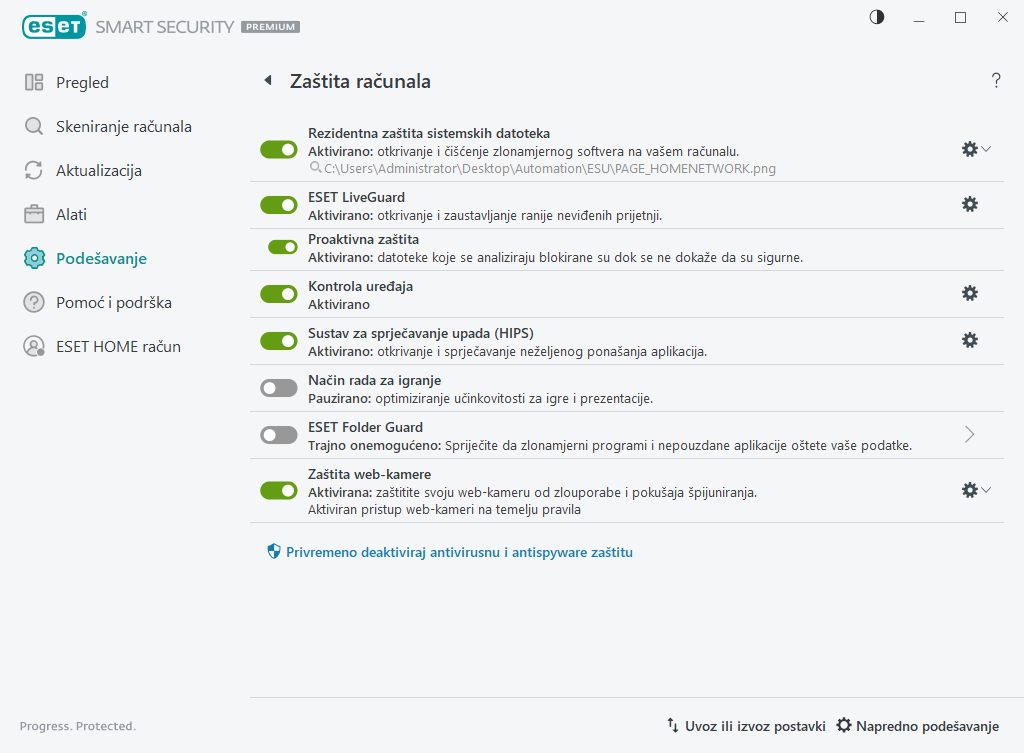Turn off Proaktivna zaštita switch
Viewport: 1024px width, 753px height.
pyautogui.click(x=283, y=247)
